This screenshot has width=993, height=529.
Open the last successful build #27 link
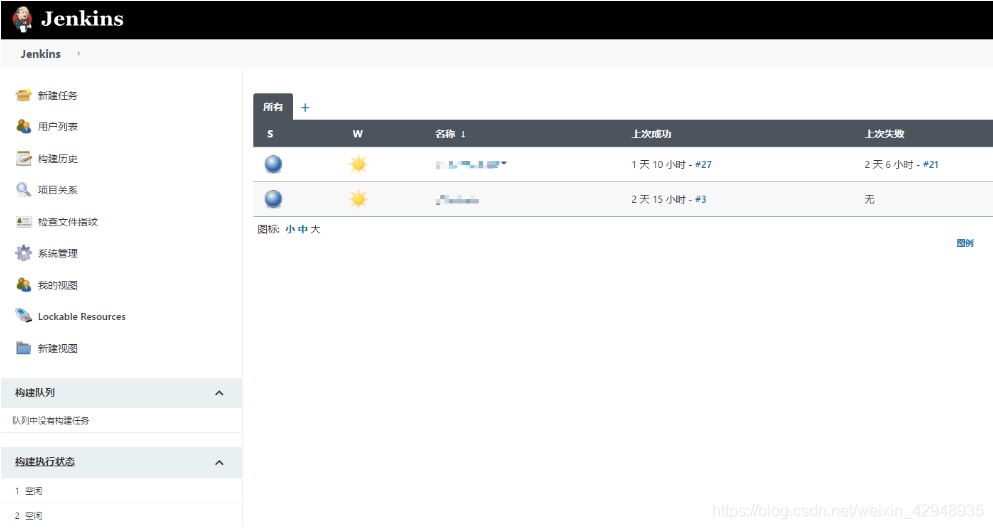pyautogui.click(x=704, y=165)
